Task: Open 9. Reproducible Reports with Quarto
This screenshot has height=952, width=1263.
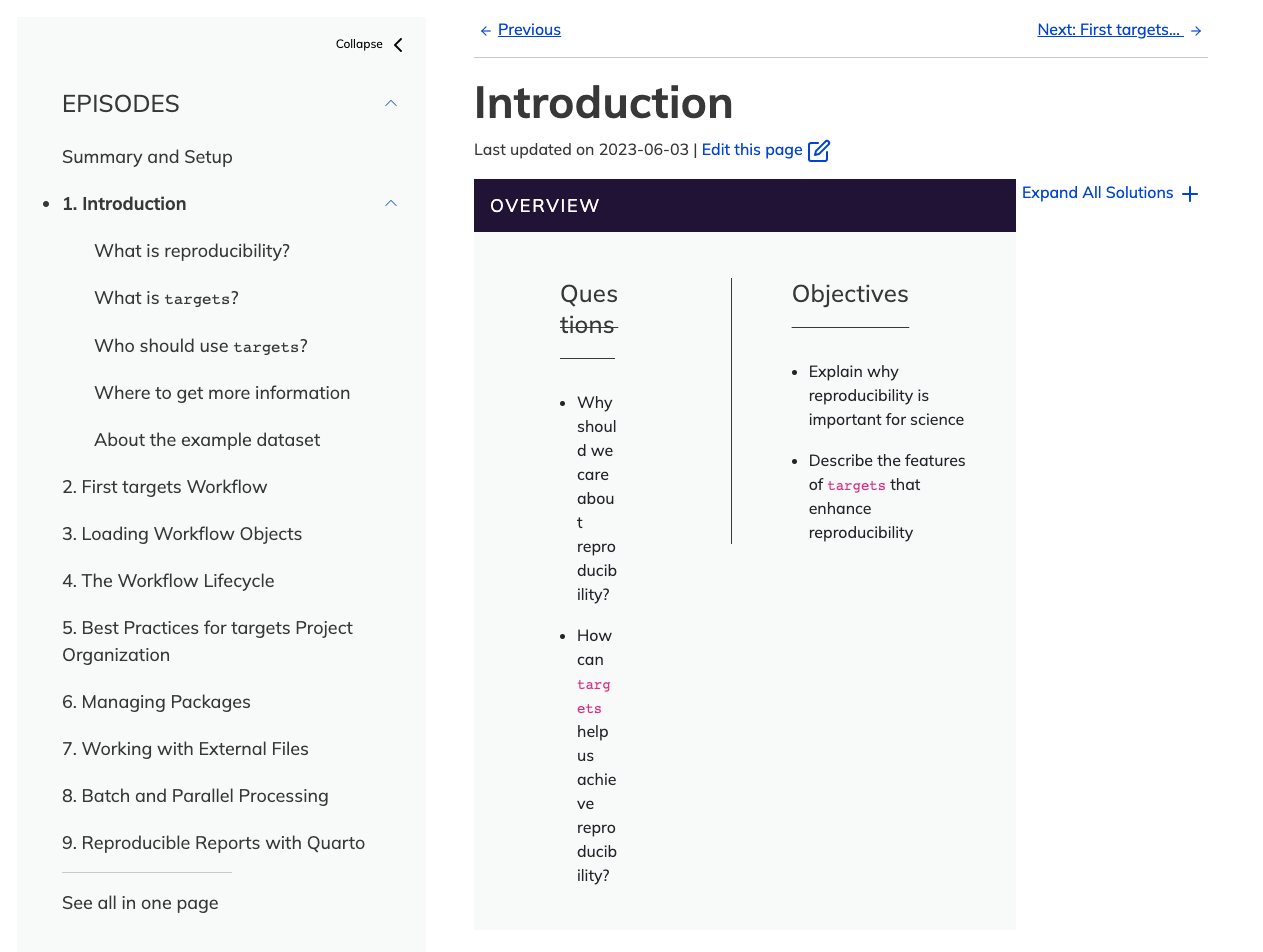Action: coord(213,842)
